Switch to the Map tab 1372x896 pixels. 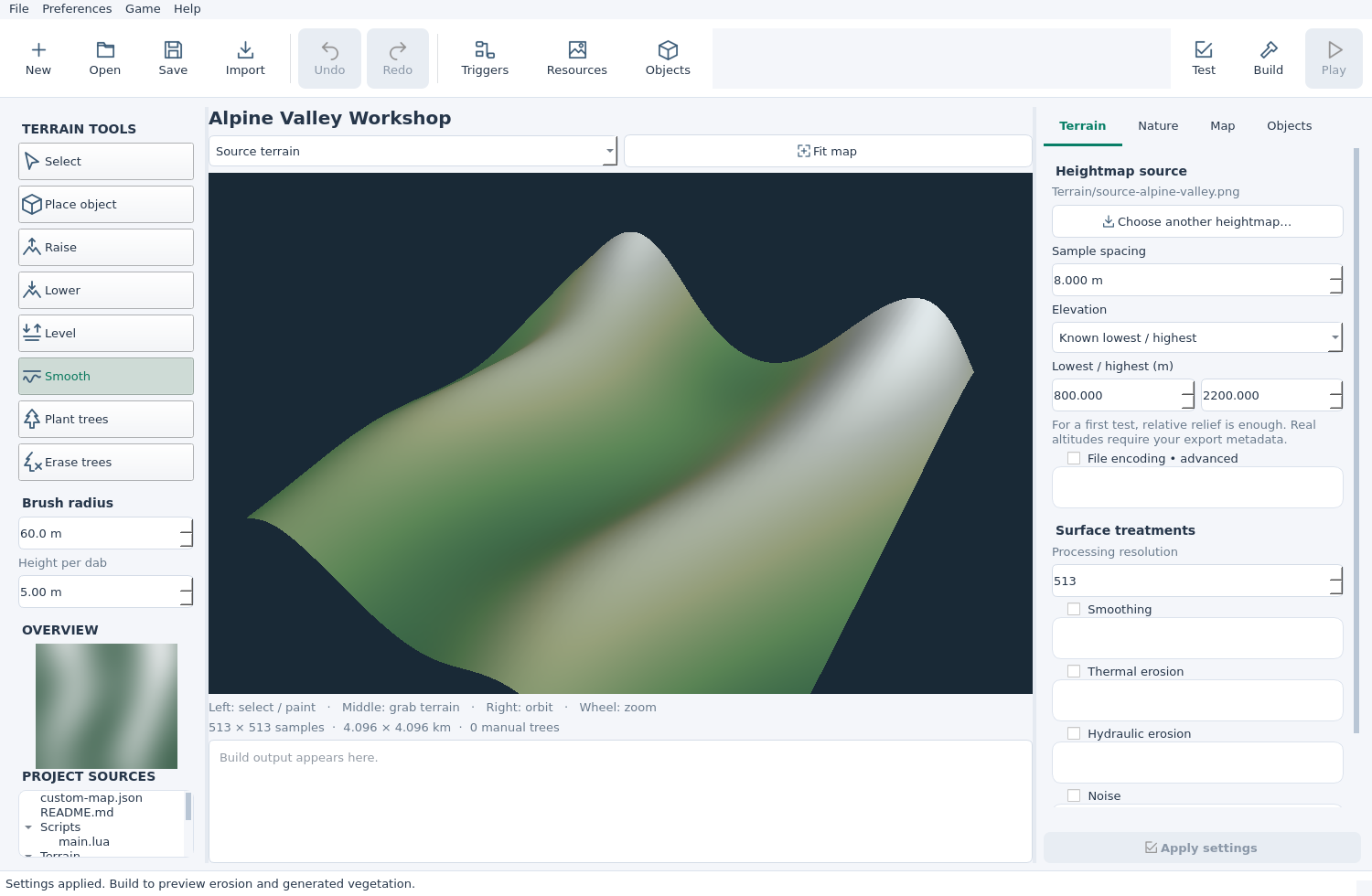click(1223, 126)
